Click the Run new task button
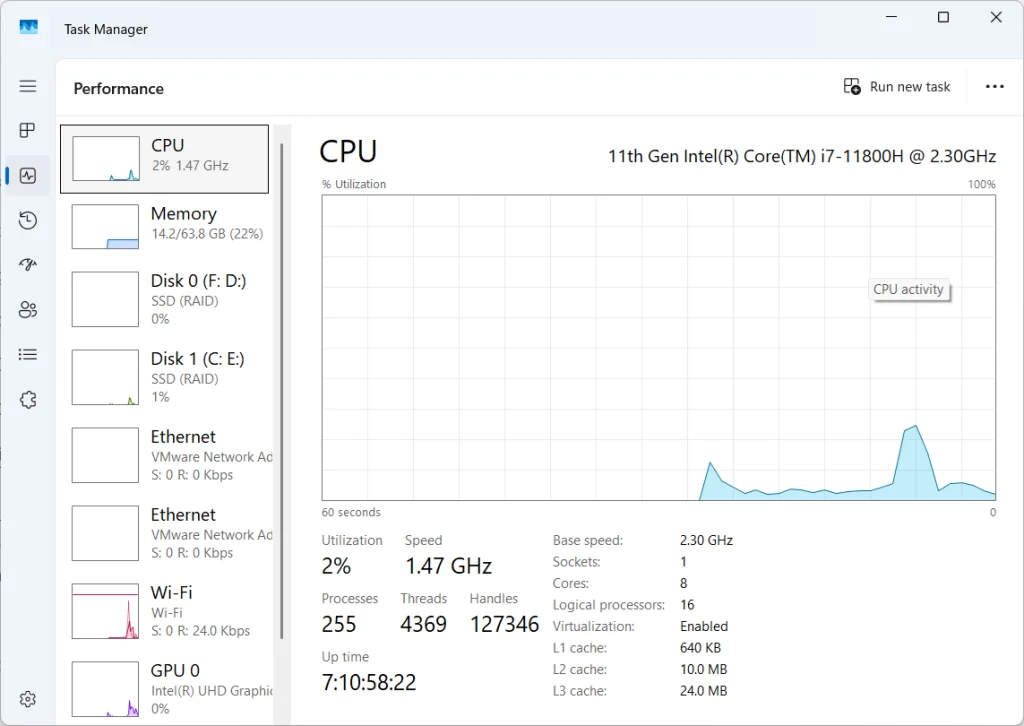 pos(897,87)
